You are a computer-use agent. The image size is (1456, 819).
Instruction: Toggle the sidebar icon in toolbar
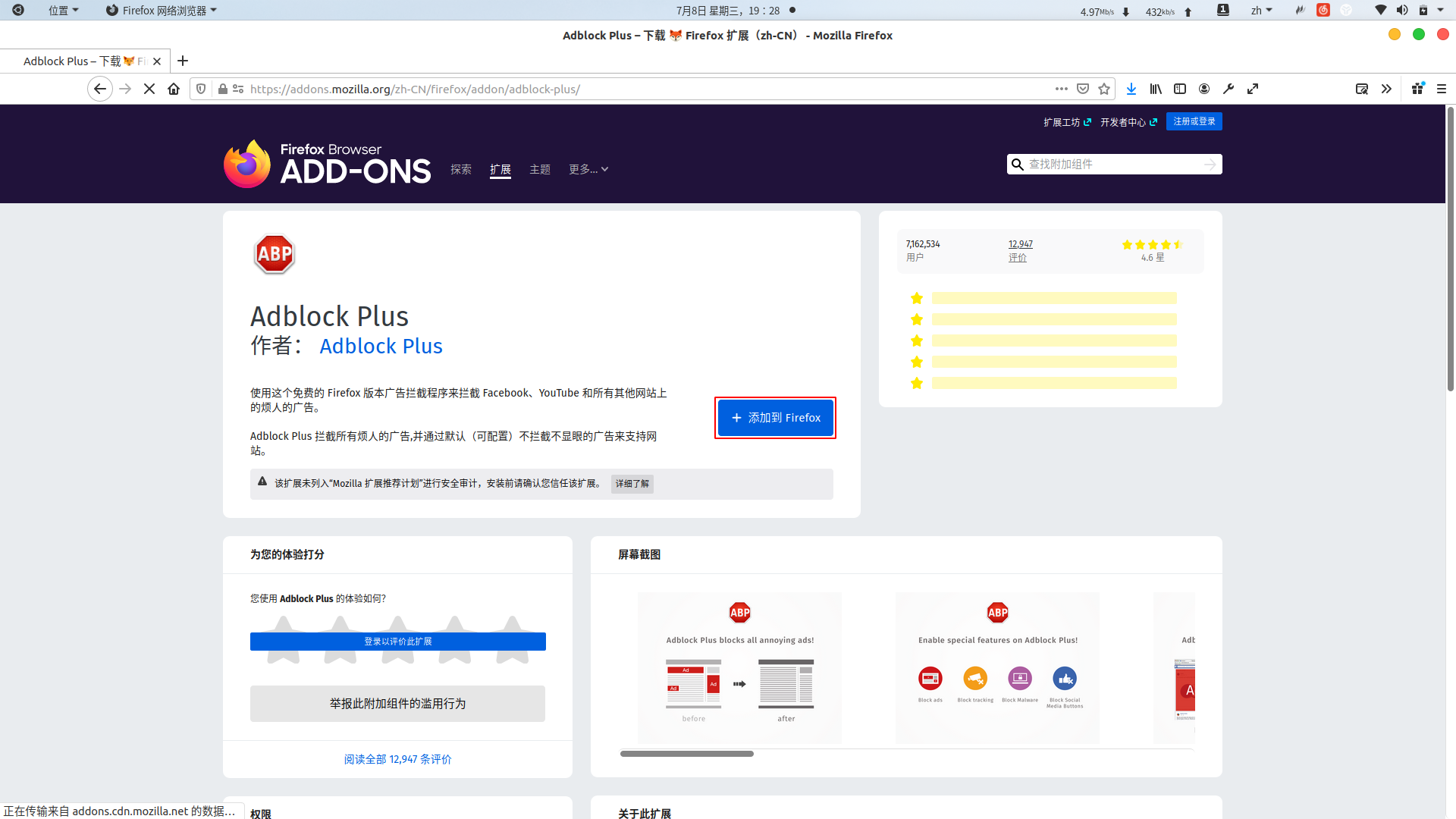(x=1180, y=89)
